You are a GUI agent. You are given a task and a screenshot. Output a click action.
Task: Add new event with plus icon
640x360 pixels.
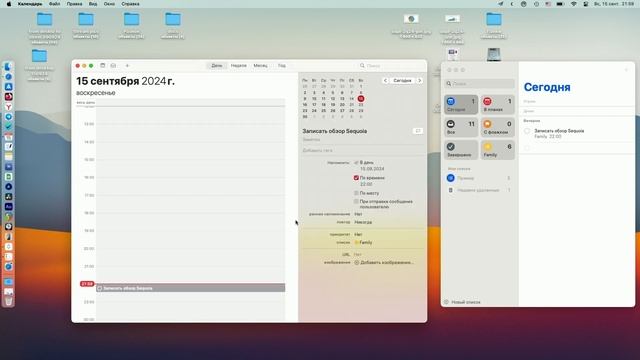(127, 65)
